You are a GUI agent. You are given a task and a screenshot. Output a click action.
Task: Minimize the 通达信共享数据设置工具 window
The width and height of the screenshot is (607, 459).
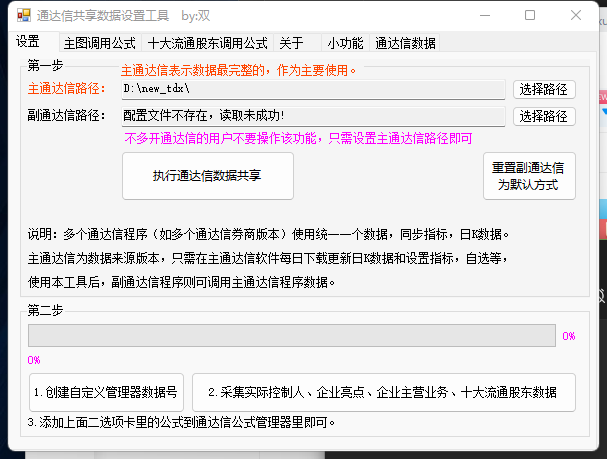(x=485, y=15)
